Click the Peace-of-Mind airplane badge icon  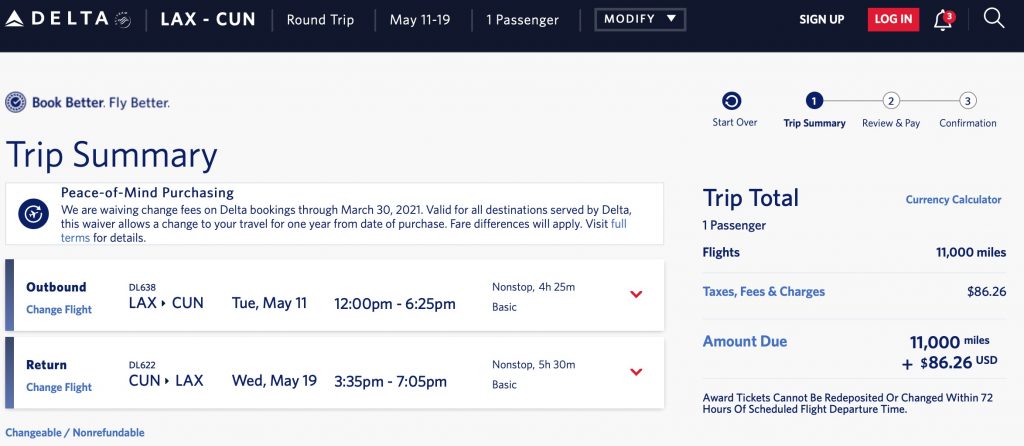tap(33, 213)
